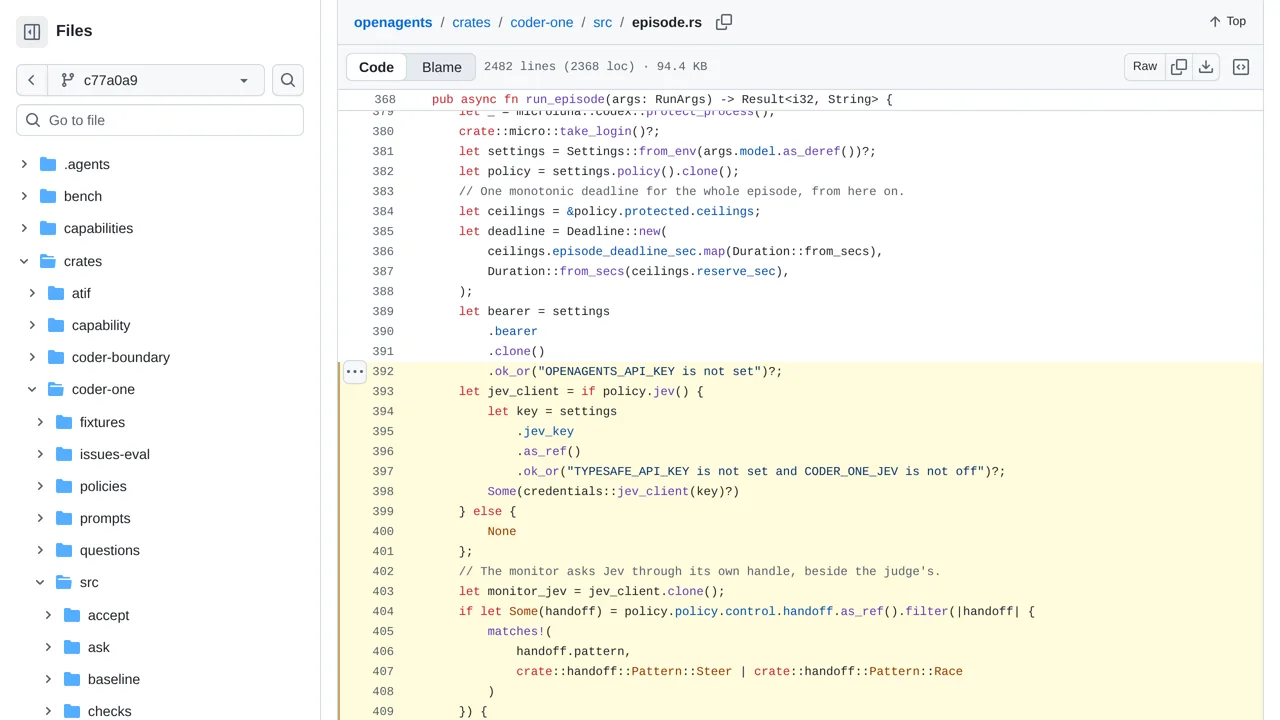Screen dimensions: 1280x720
Task: Open the coder-one breadcrumb link
Action: [x=542, y=22]
